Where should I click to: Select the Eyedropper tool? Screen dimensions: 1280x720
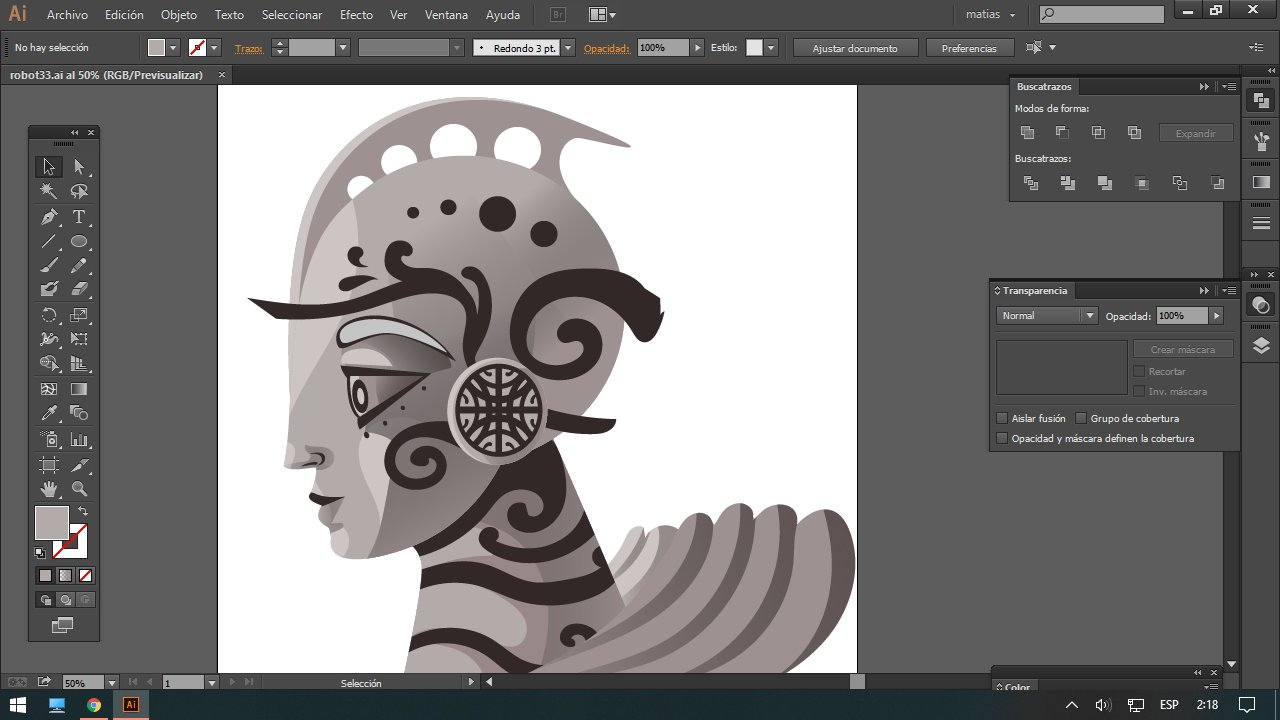48,413
